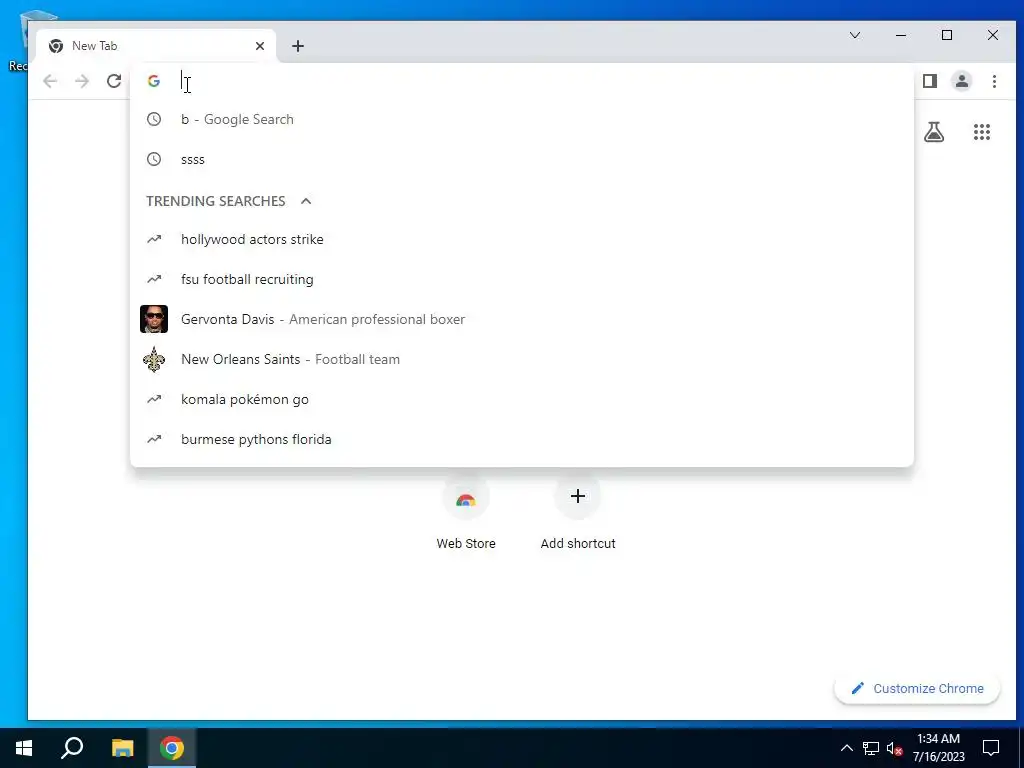Choose 'fsu football recruiting' suggestion
1024x768 pixels.
522,280
